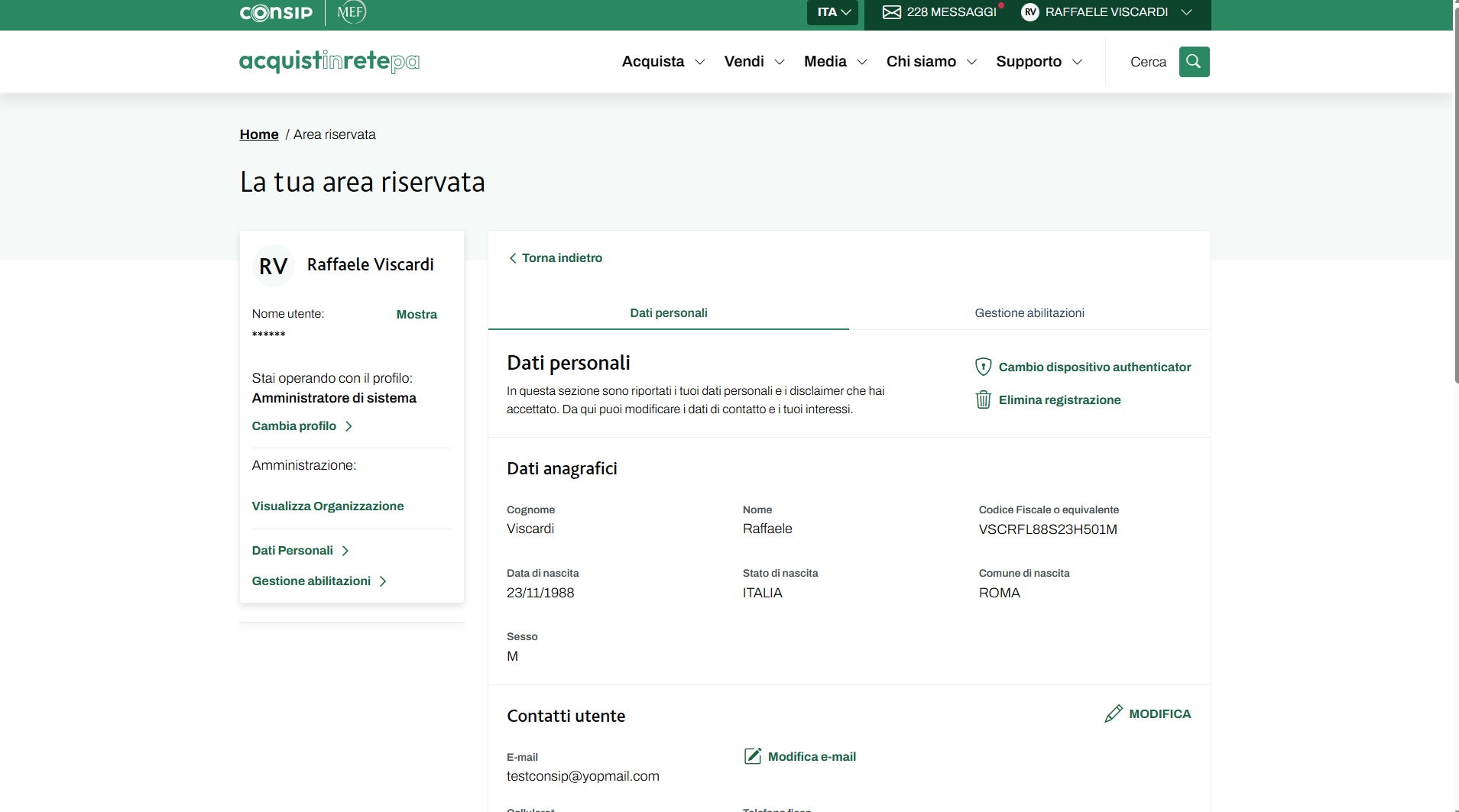Expand the Acquista menu

(663, 62)
